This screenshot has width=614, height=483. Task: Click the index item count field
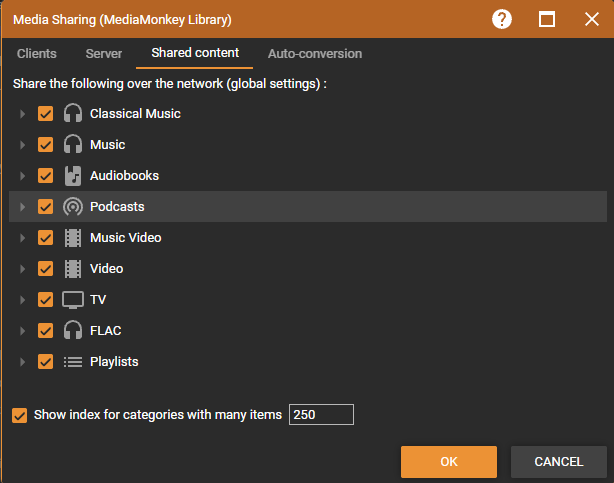[321, 415]
